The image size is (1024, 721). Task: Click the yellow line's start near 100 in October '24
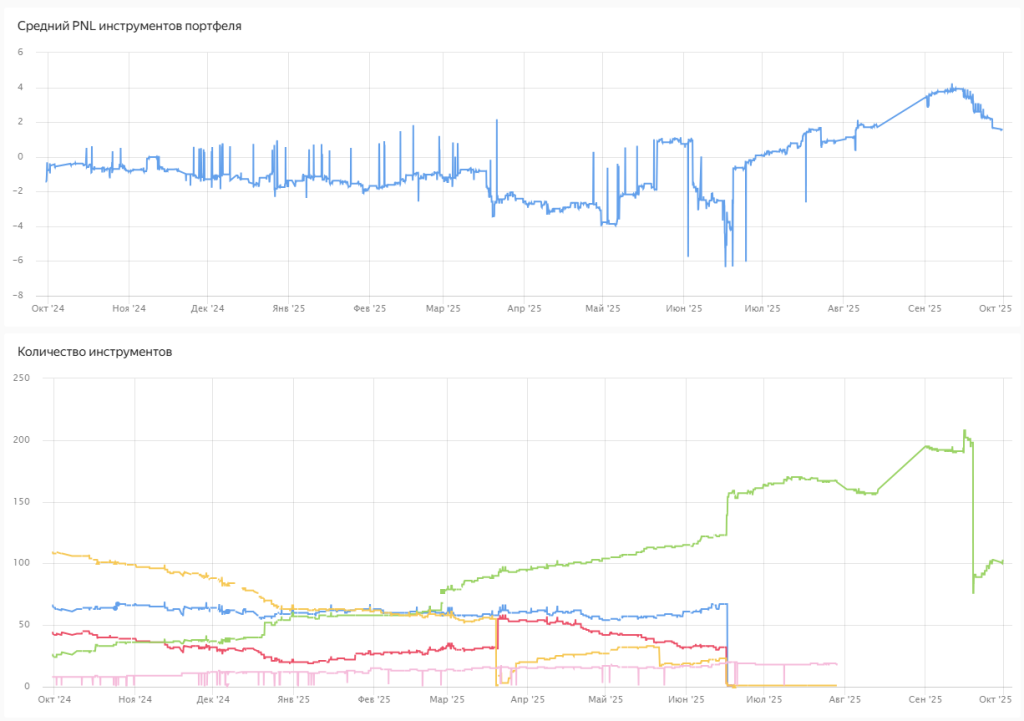[54, 553]
